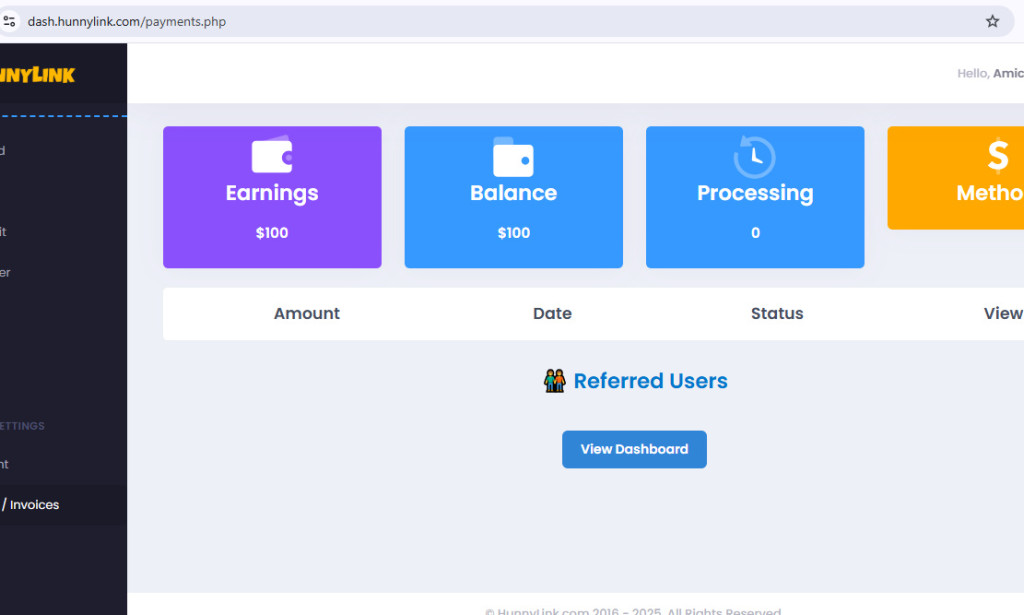Click the Date column header
Image resolution: width=1024 pixels, height=615 pixels.
click(552, 313)
